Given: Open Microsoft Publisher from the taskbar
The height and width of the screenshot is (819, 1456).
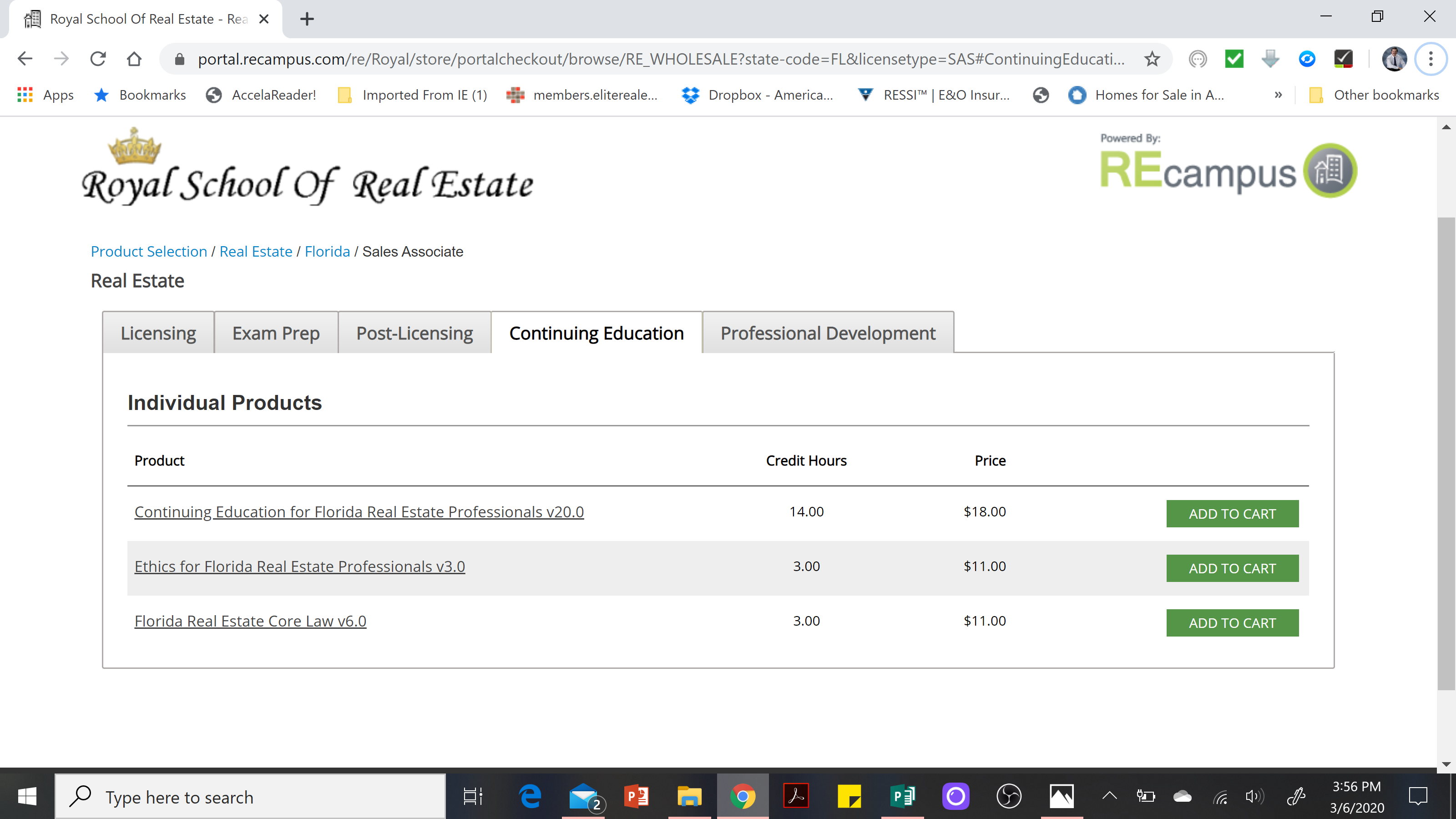Looking at the screenshot, I should [902, 797].
